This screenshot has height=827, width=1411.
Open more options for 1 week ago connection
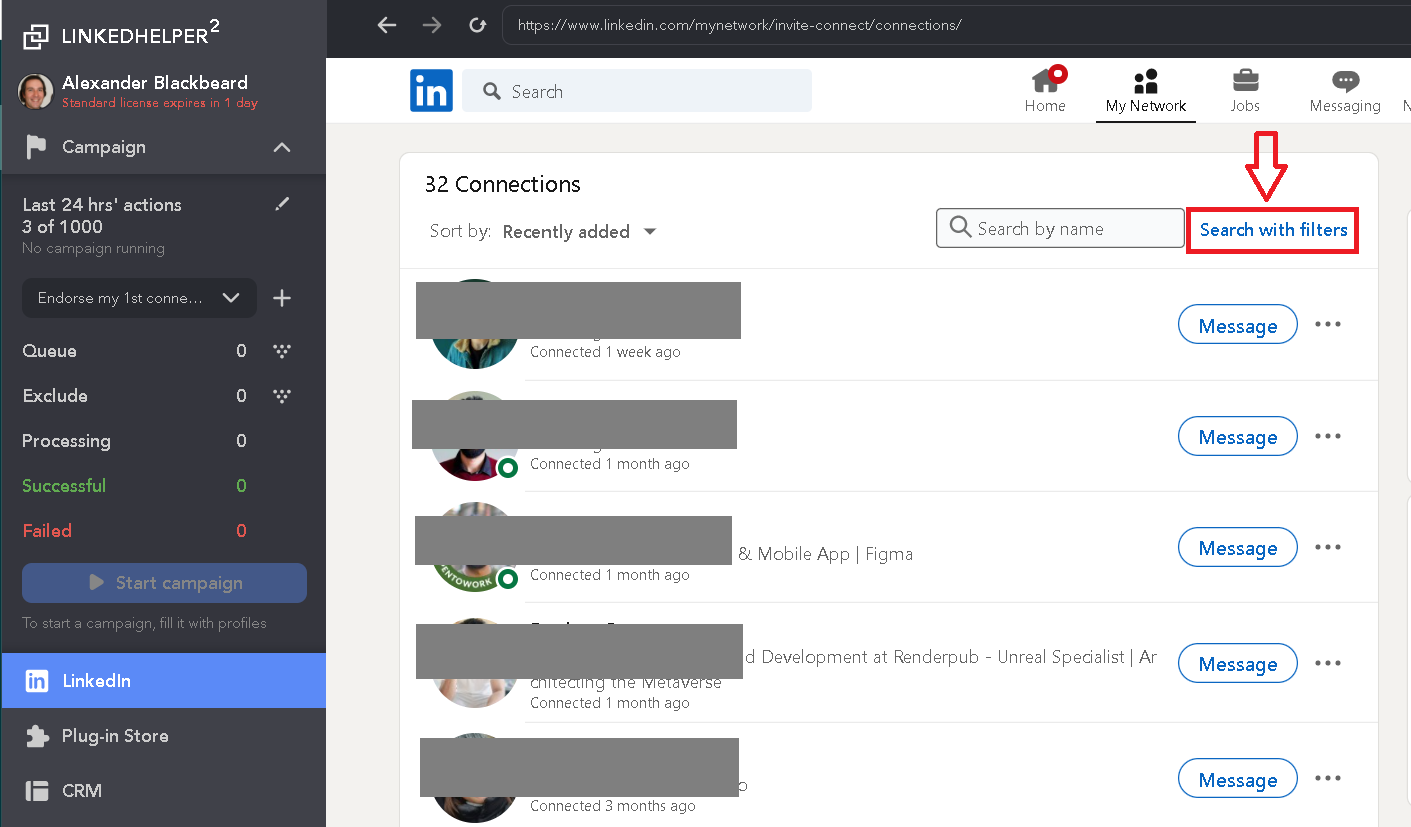pyautogui.click(x=1327, y=325)
